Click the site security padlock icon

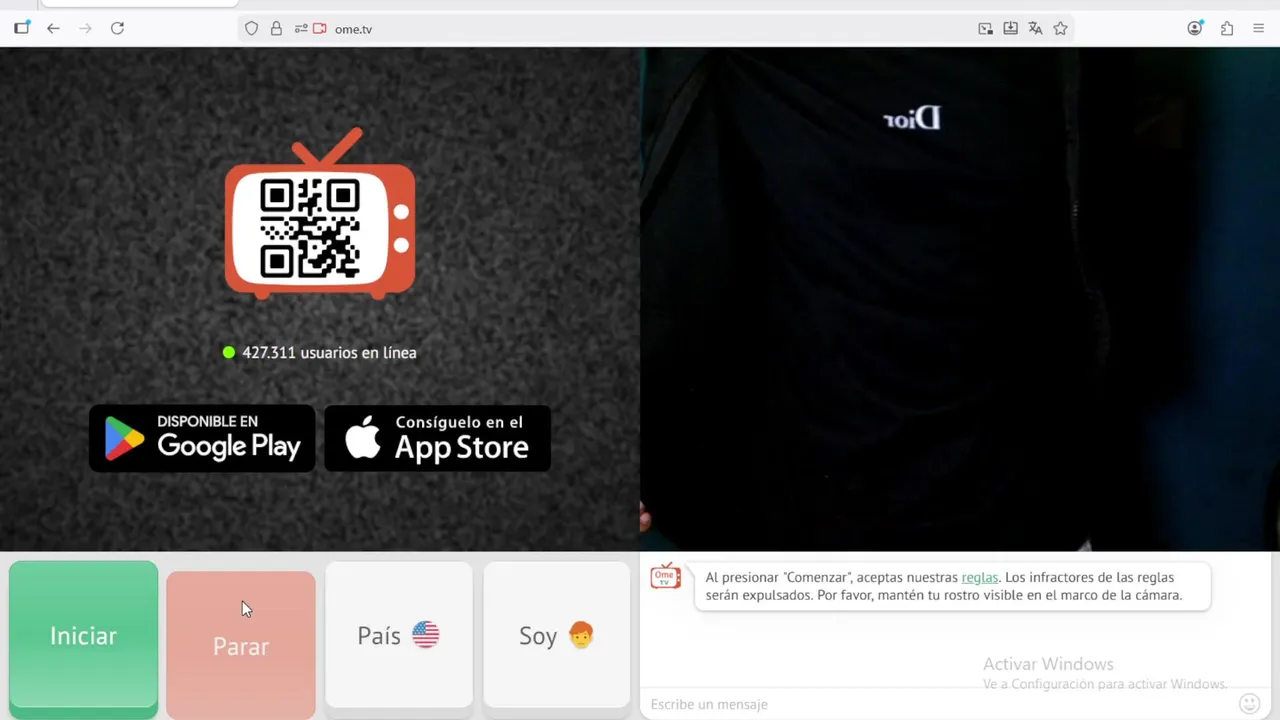point(276,29)
